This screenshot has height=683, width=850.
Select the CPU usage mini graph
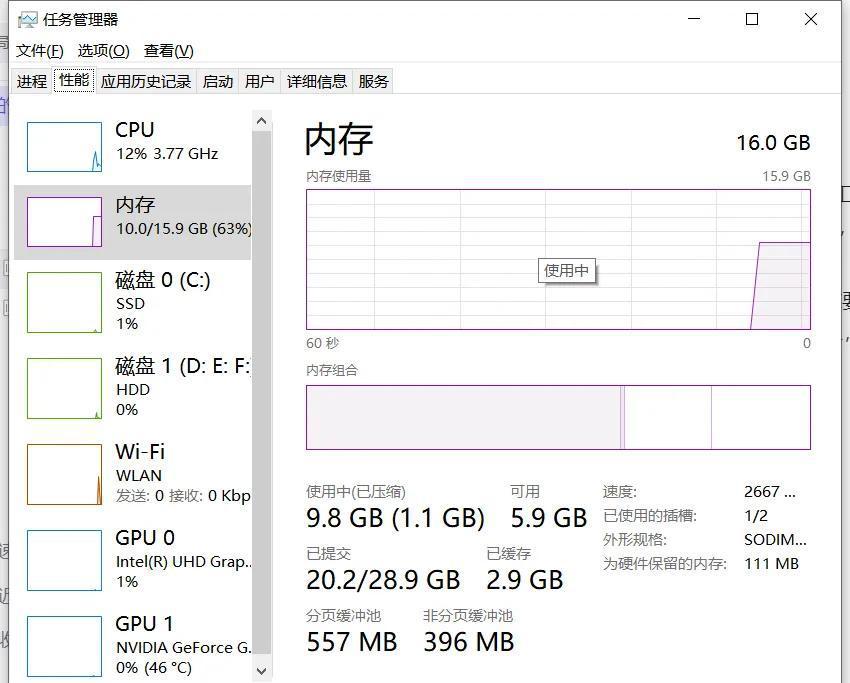(x=65, y=146)
